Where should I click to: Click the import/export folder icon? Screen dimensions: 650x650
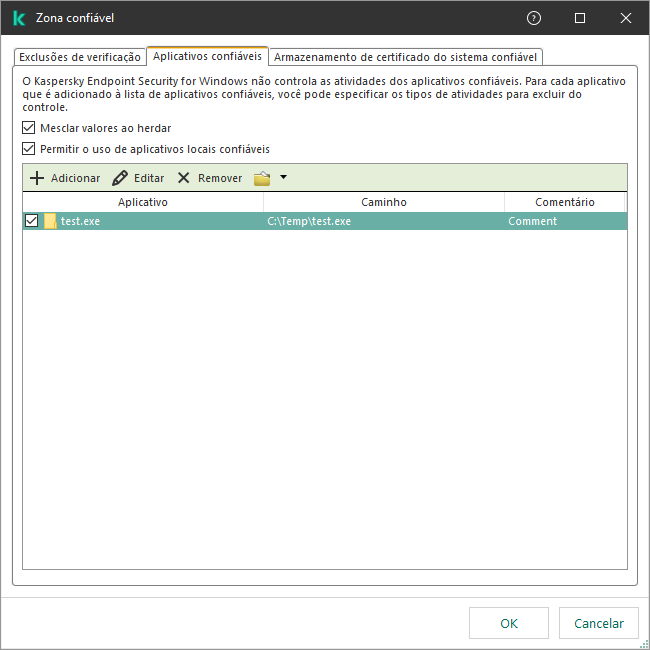(x=262, y=178)
